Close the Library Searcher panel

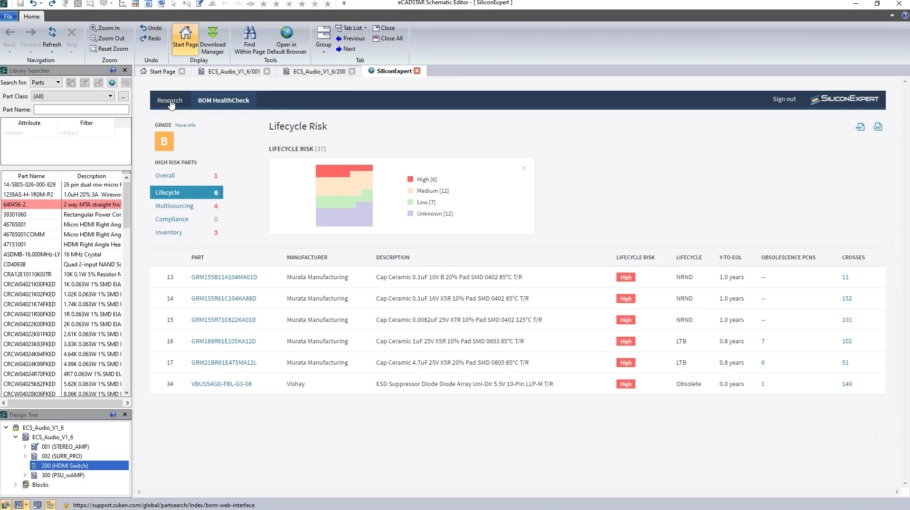tap(125, 70)
